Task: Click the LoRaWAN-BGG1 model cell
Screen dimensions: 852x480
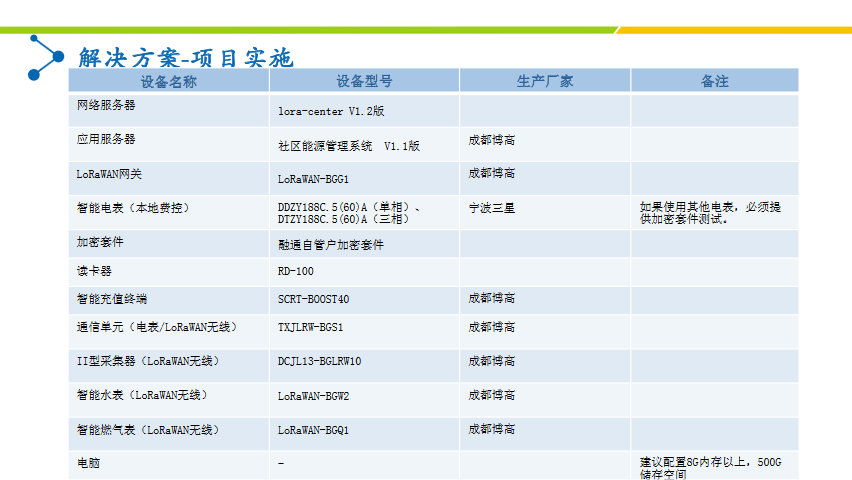Action: click(313, 179)
